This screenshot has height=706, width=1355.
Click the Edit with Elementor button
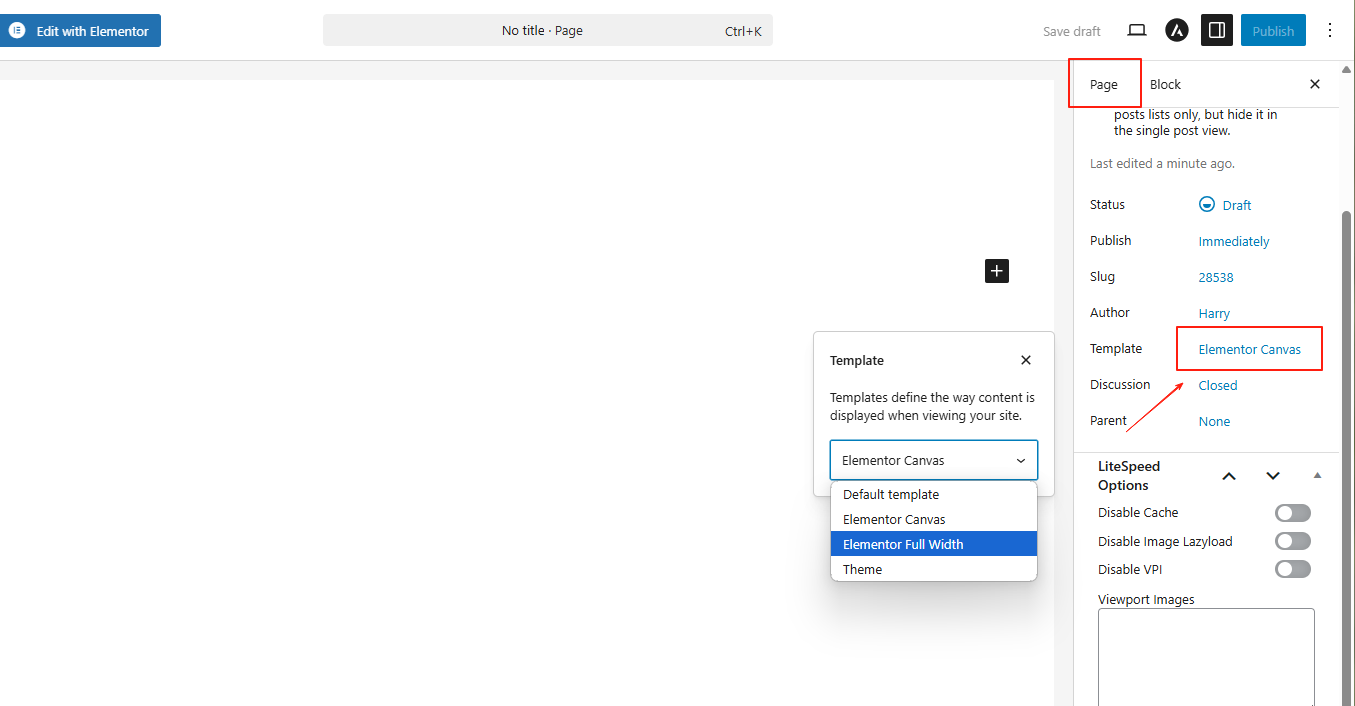80,31
